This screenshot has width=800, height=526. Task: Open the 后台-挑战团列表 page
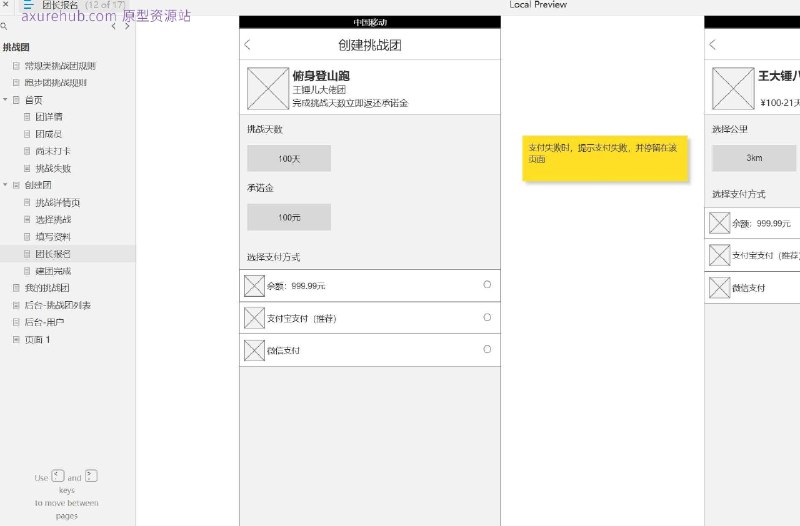58,305
